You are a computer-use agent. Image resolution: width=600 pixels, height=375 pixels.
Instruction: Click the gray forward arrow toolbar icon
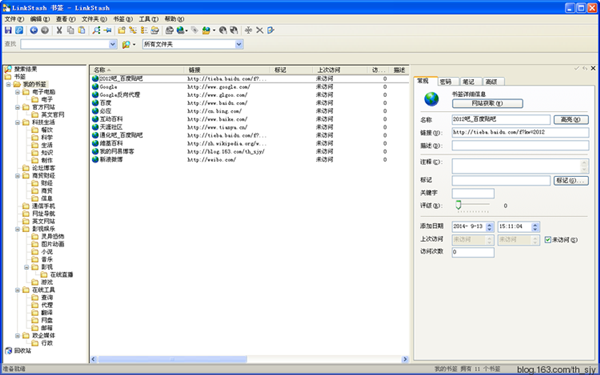pyautogui.click(x=45, y=30)
